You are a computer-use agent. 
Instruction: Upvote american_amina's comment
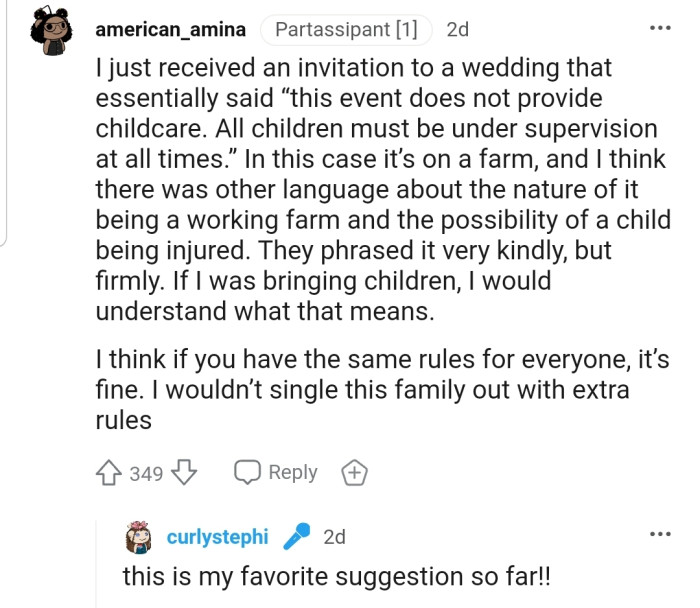(110, 473)
